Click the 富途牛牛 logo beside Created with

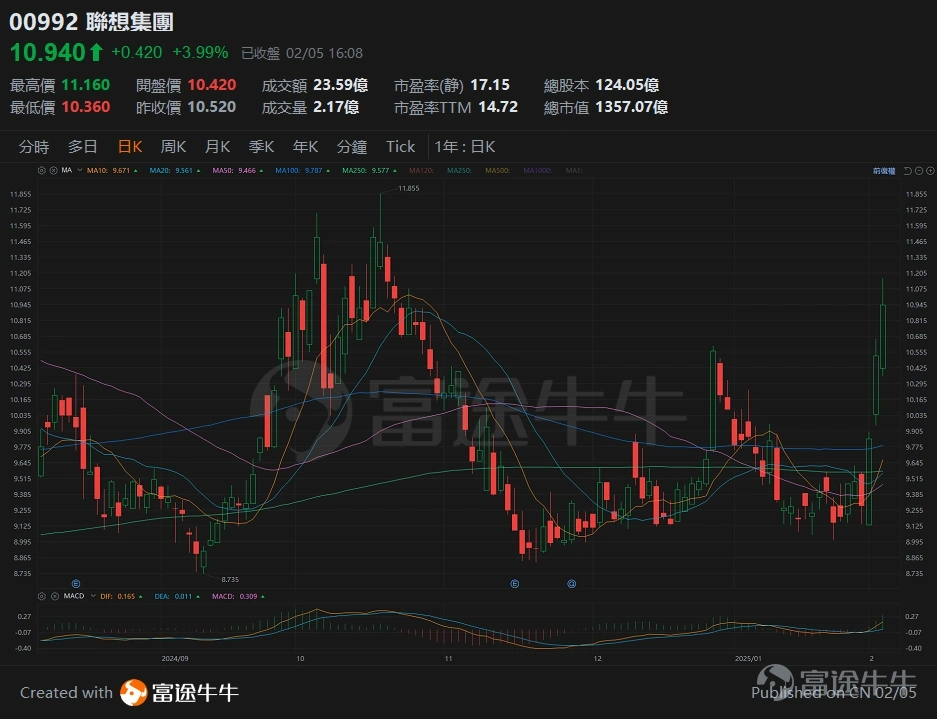[x=179, y=693]
